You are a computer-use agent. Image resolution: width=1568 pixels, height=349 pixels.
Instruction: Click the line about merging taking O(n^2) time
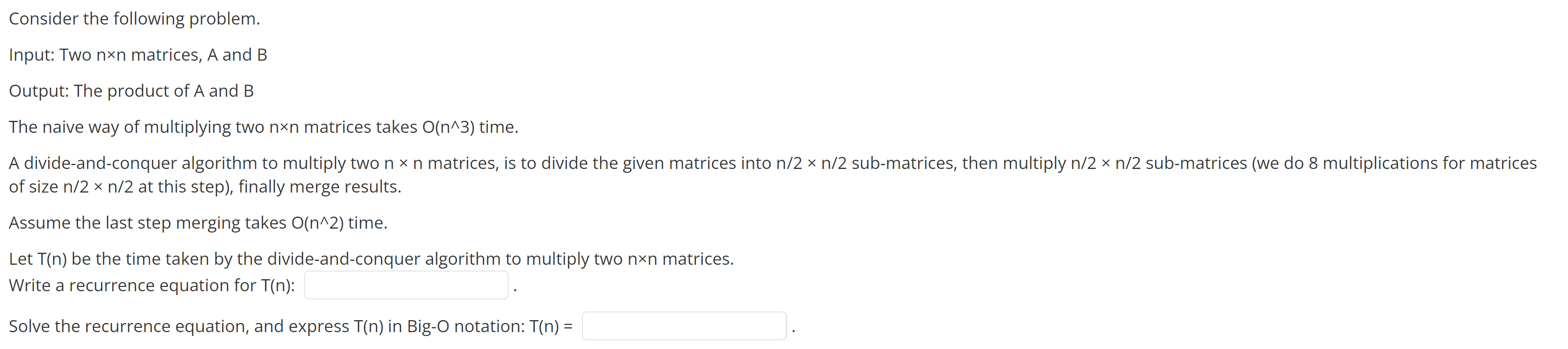click(x=198, y=222)
